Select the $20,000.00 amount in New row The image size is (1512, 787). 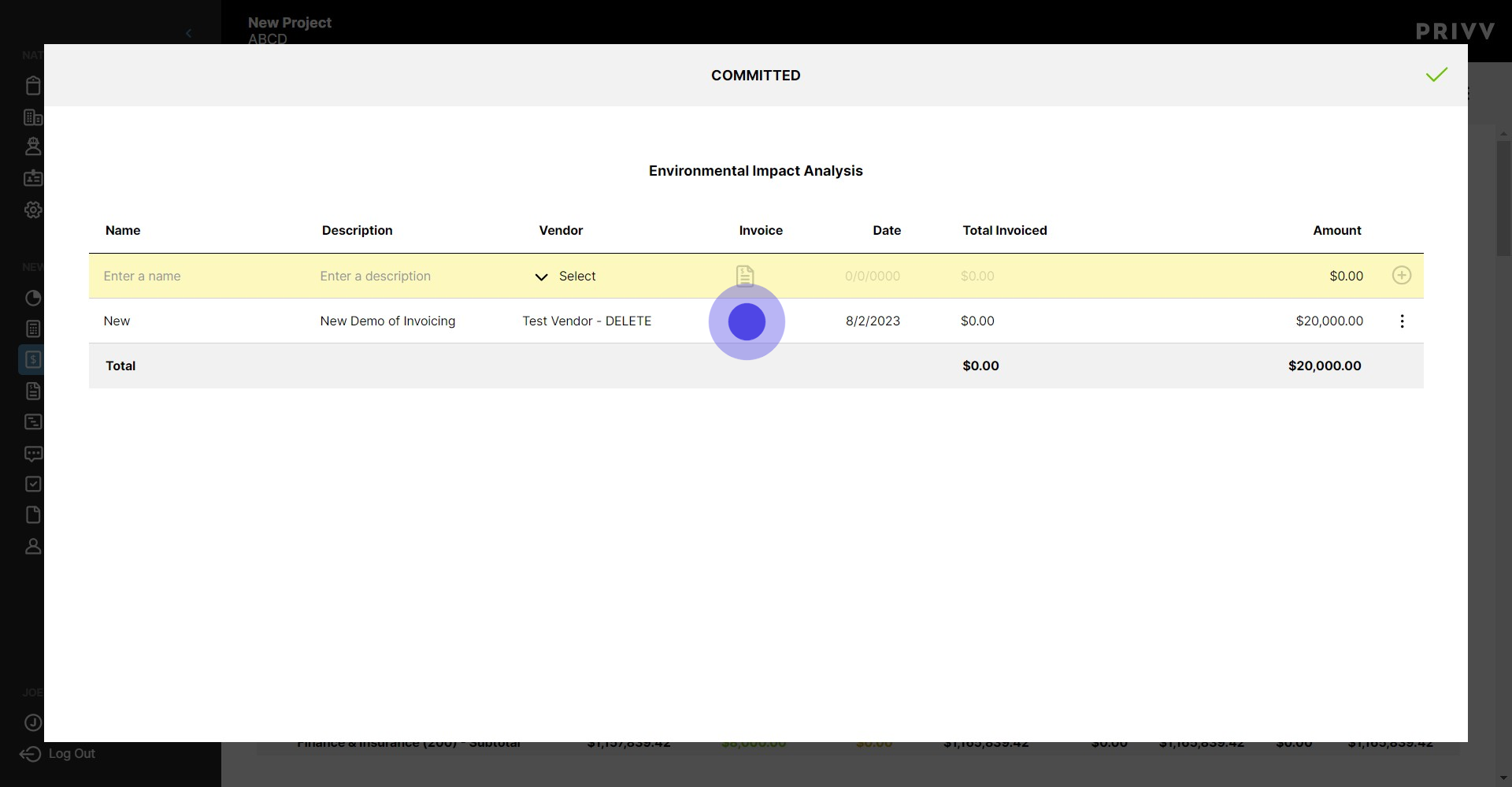coord(1329,321)
